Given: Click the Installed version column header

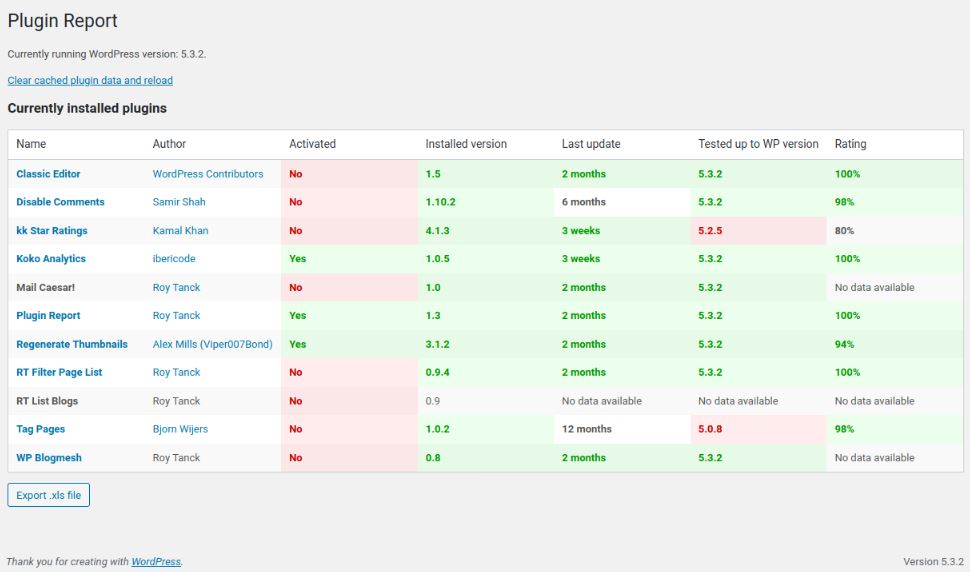Looking at the screenshot, I should tap(466, 144).
